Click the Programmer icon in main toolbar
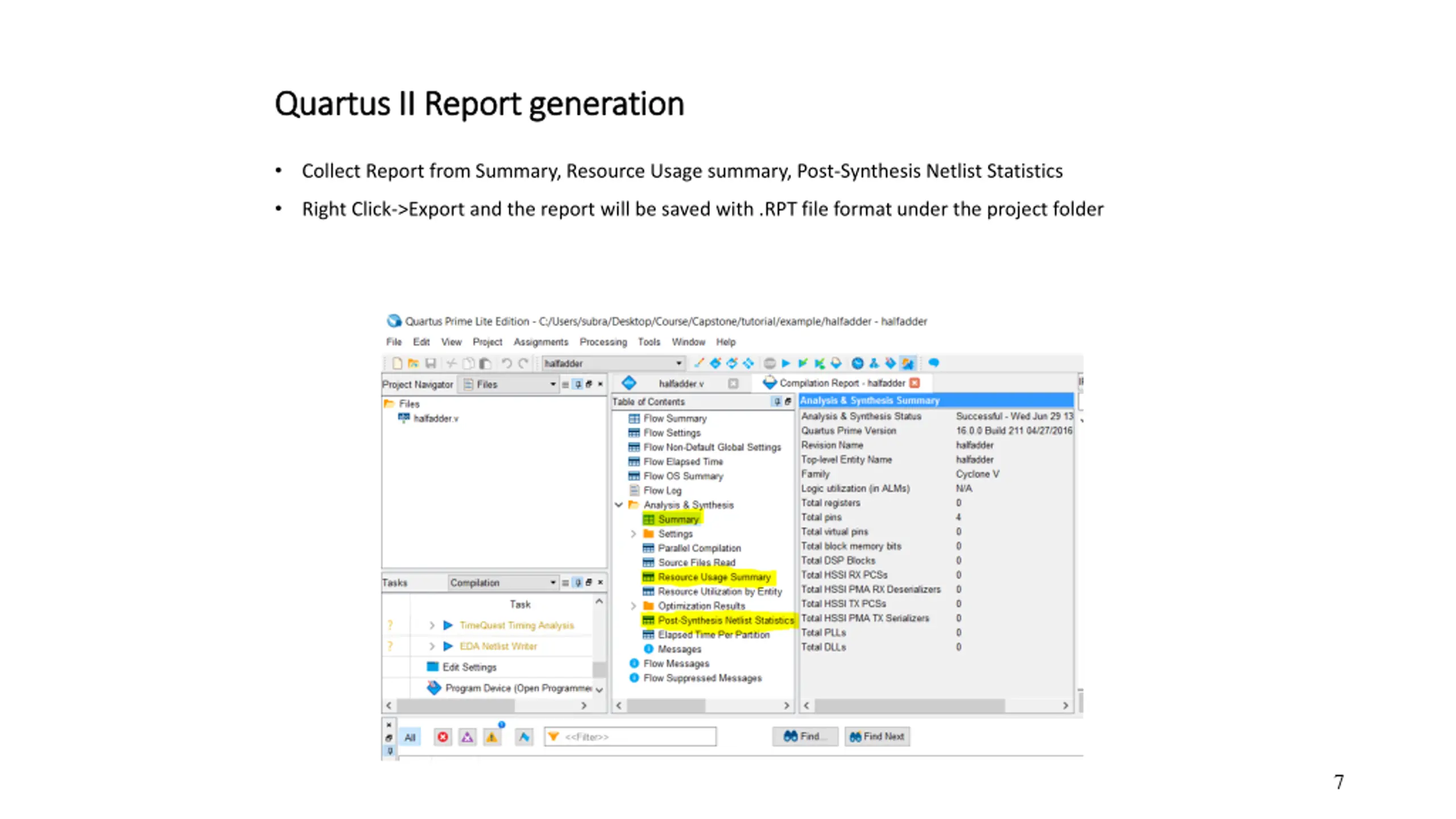Screen dimensions: 1456x819 click(891, 363)
